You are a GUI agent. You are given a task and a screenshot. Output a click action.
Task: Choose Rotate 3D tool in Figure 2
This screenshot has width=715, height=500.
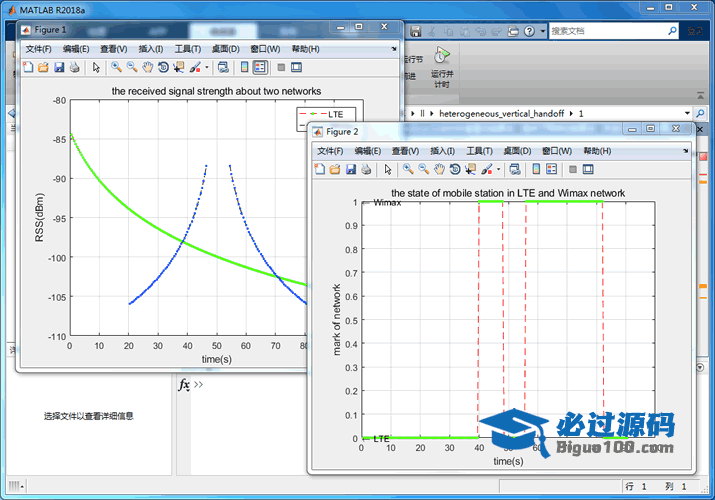[455, 170]
